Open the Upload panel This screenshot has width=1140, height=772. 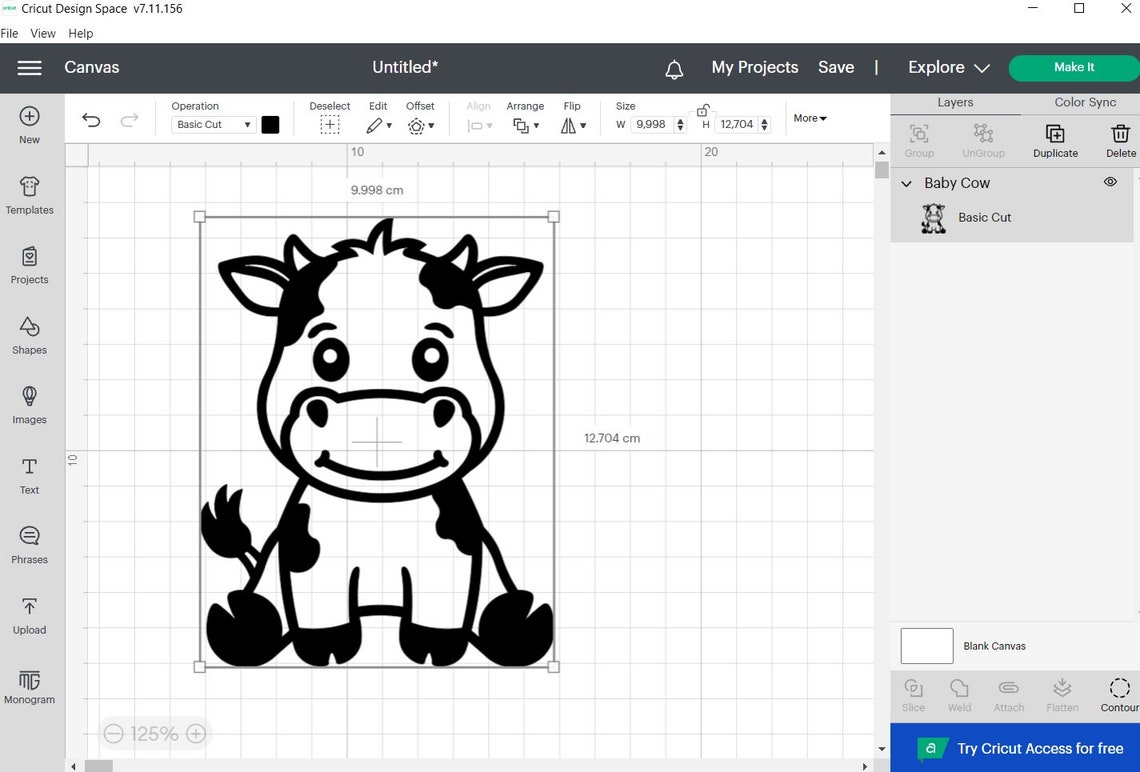(29, 616)
